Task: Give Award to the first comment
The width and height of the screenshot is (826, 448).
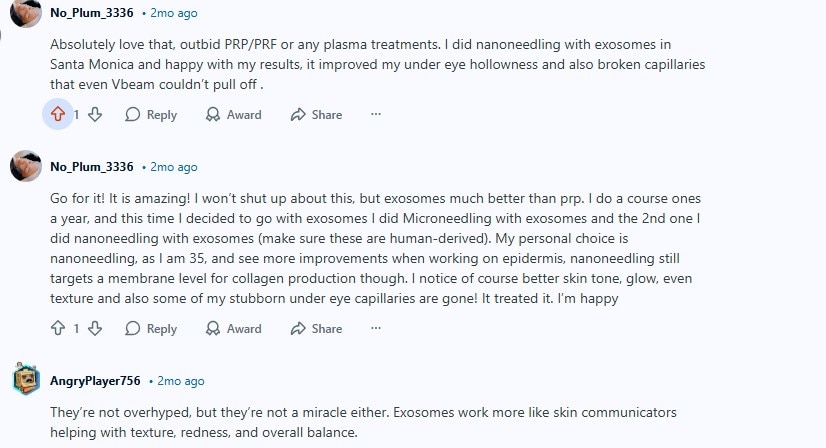Action: [233, 115]
